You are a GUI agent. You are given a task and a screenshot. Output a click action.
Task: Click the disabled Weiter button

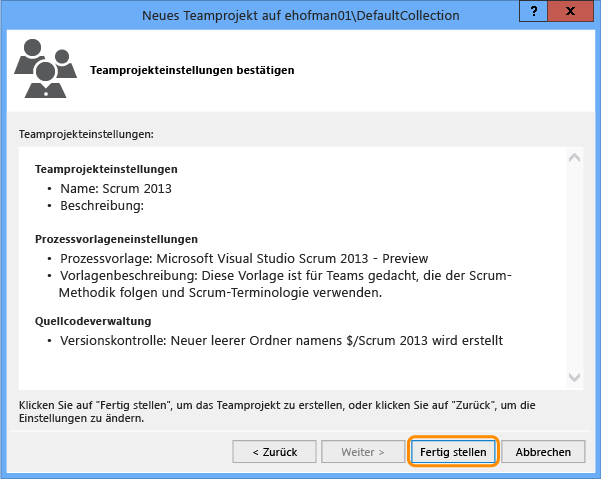click(x=363, y=452)
